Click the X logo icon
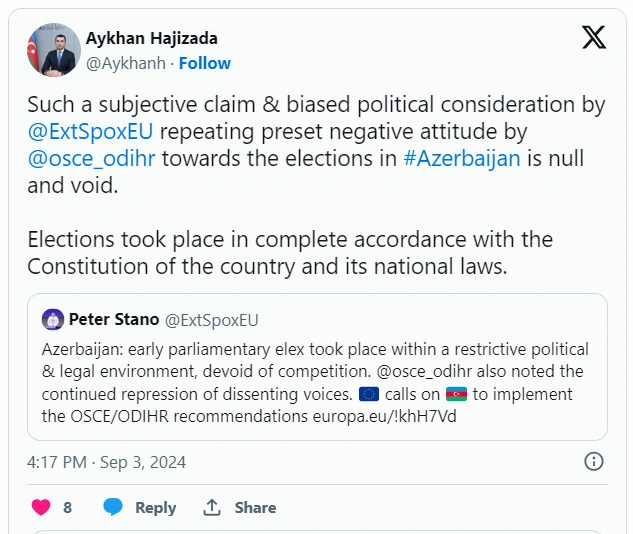This screenshot has width=633, height=534. 593,38
